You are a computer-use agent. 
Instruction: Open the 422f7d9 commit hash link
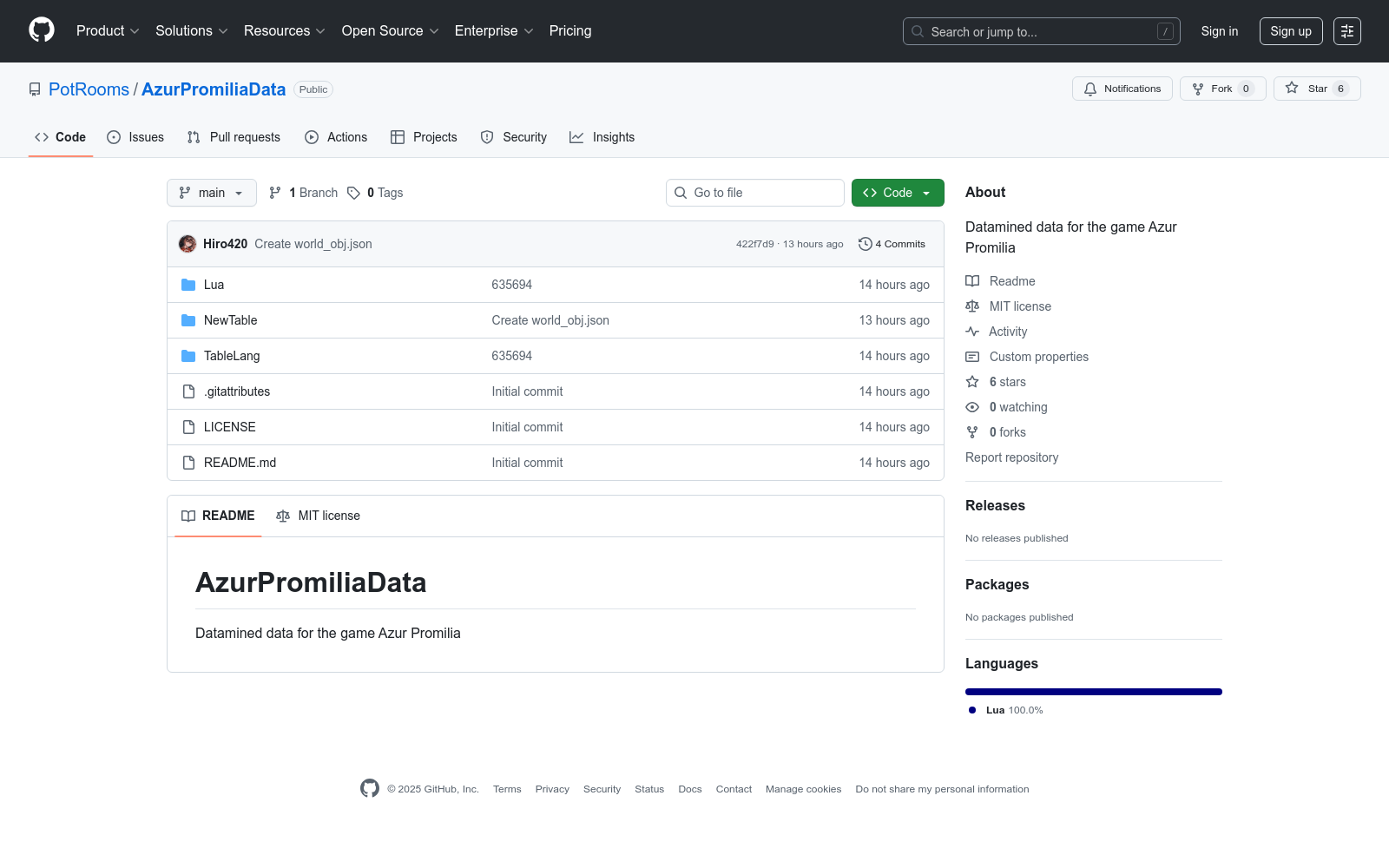(x=755, y=244)
